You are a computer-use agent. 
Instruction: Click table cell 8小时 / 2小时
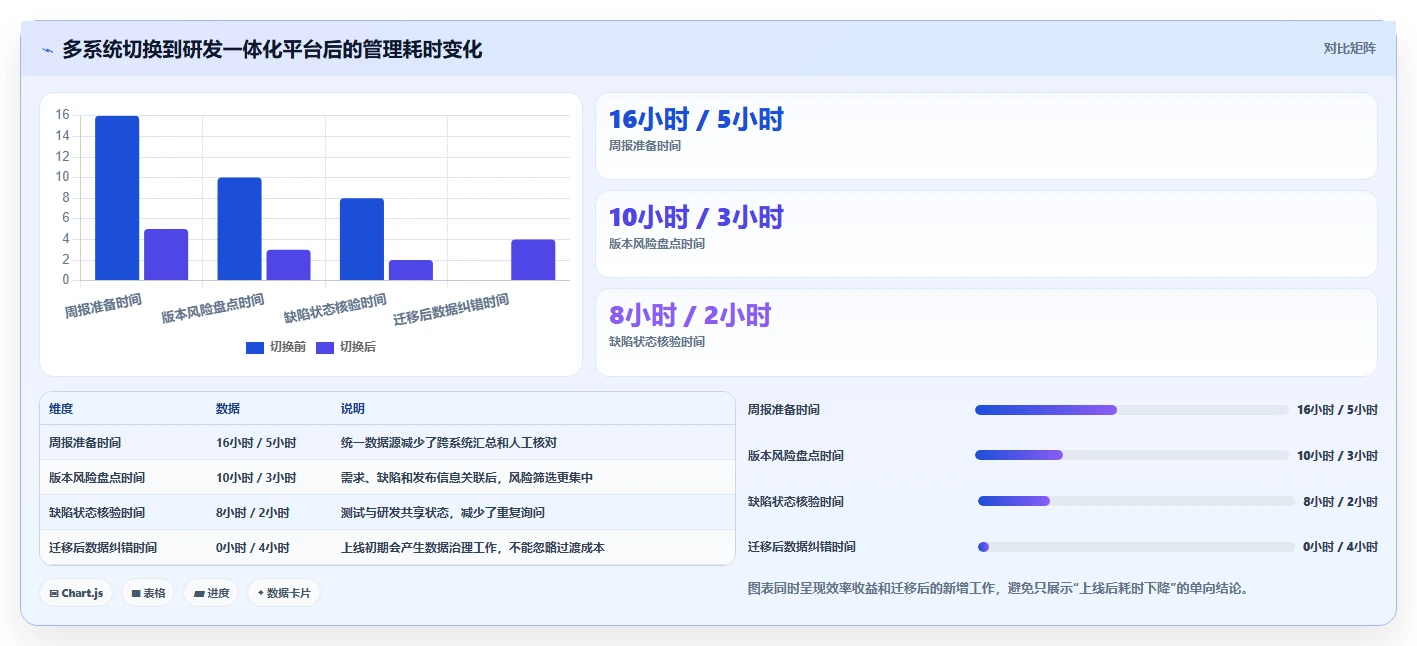tap(253, 512)
